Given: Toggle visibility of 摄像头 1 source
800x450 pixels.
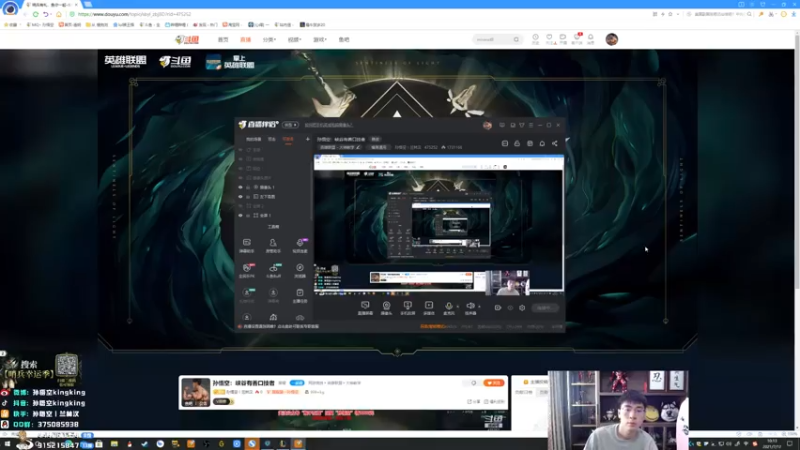Looking at the screenshot, I should [240, 187].
